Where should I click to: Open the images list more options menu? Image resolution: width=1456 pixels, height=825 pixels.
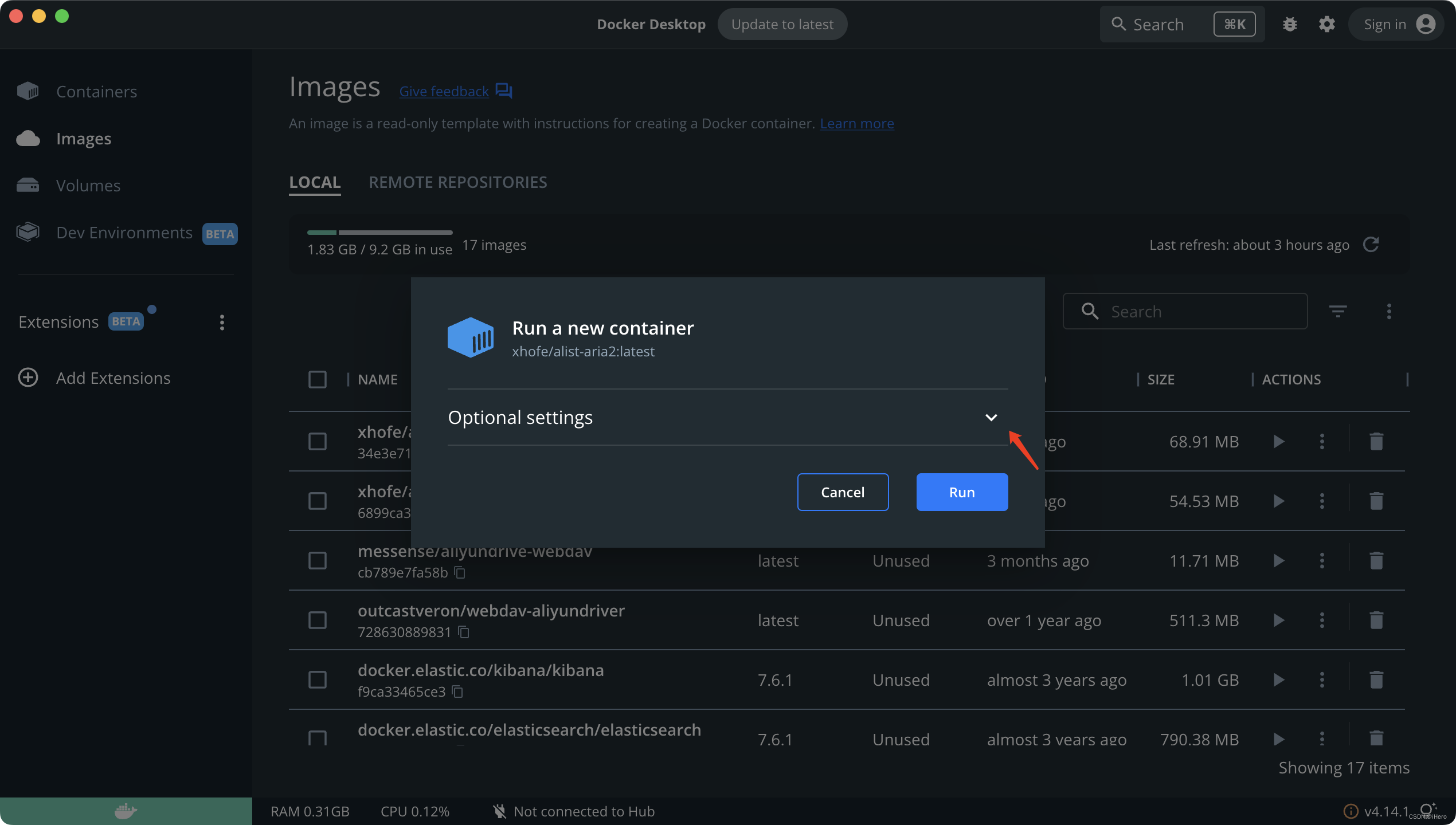coord(1389,311)
